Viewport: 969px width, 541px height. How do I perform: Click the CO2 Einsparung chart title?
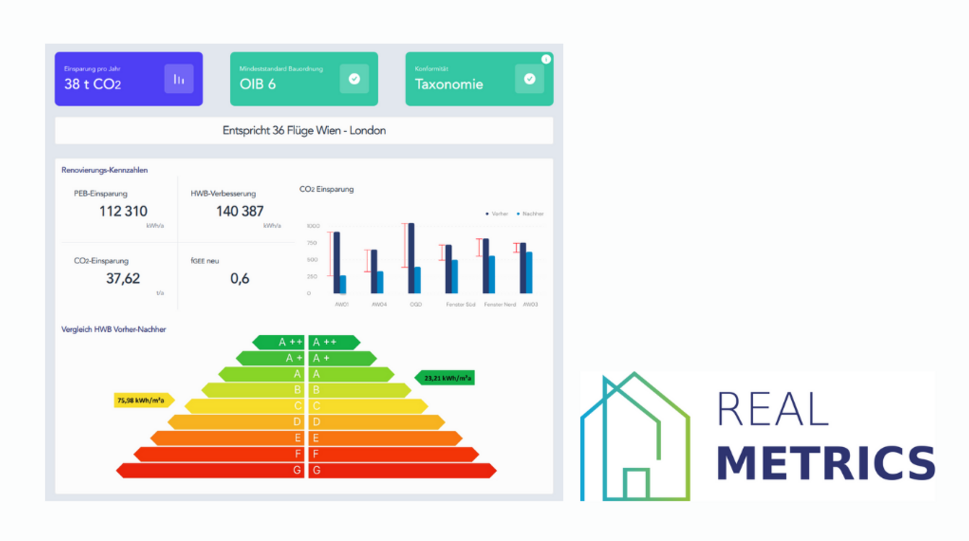[x=326, y=189]
